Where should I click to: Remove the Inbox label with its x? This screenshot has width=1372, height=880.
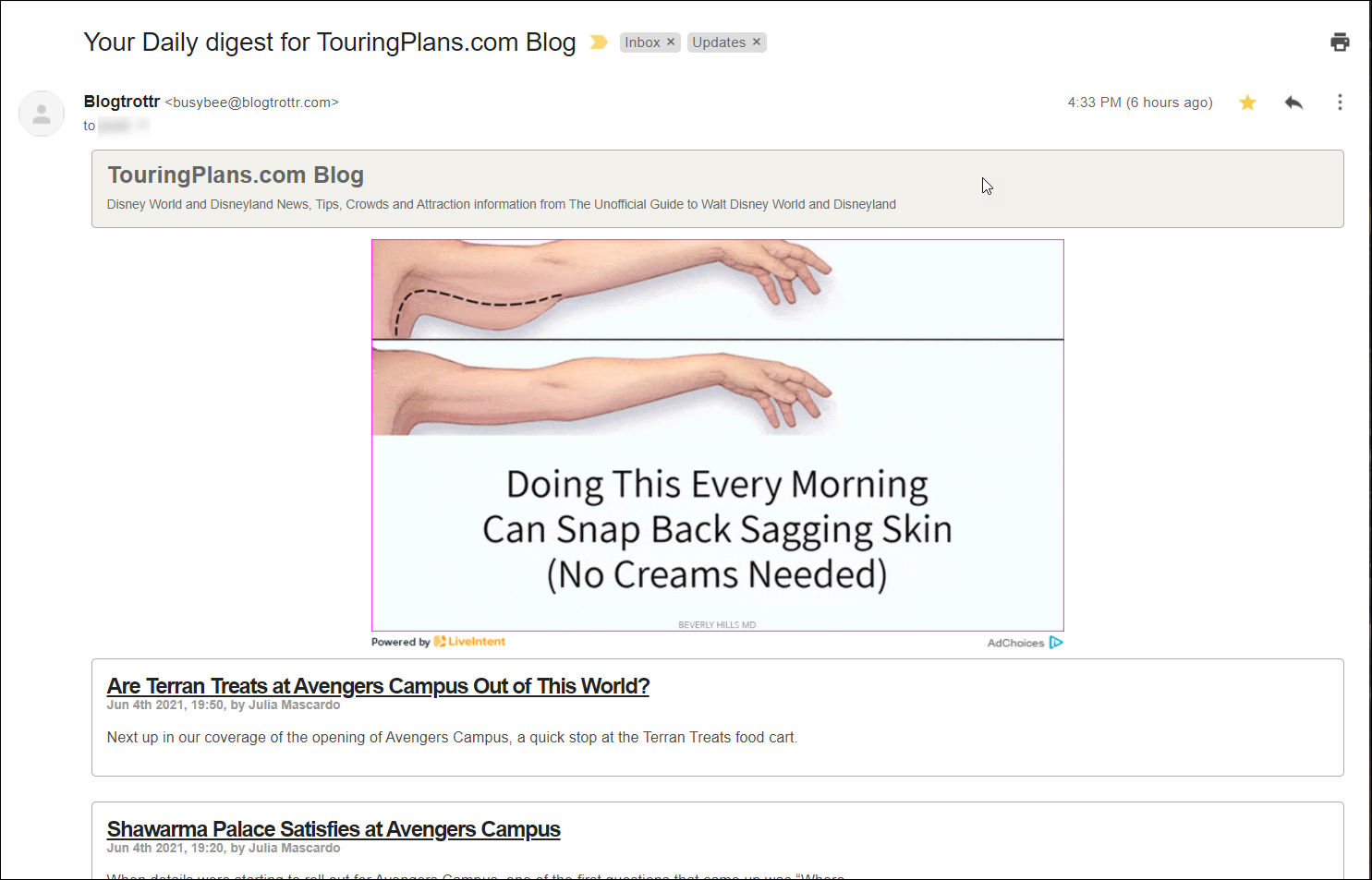(x=671, y=42)
